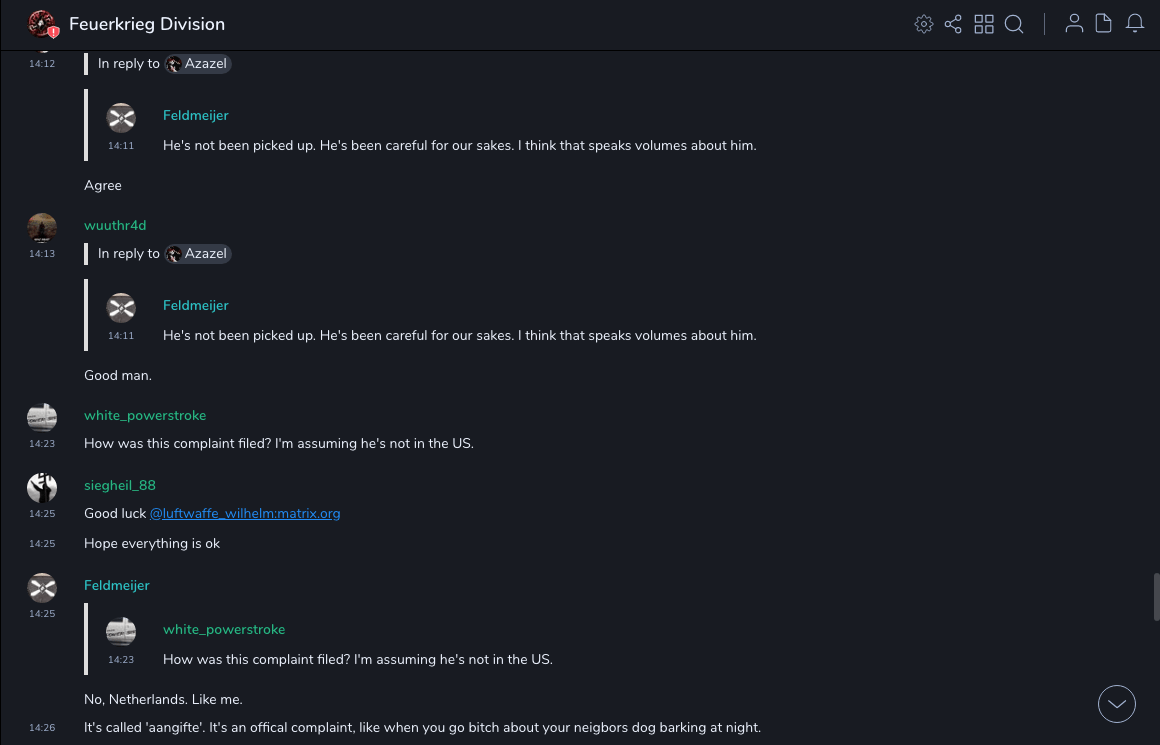Open the notifications bell icon
1160x745 pixels.
1135,24
